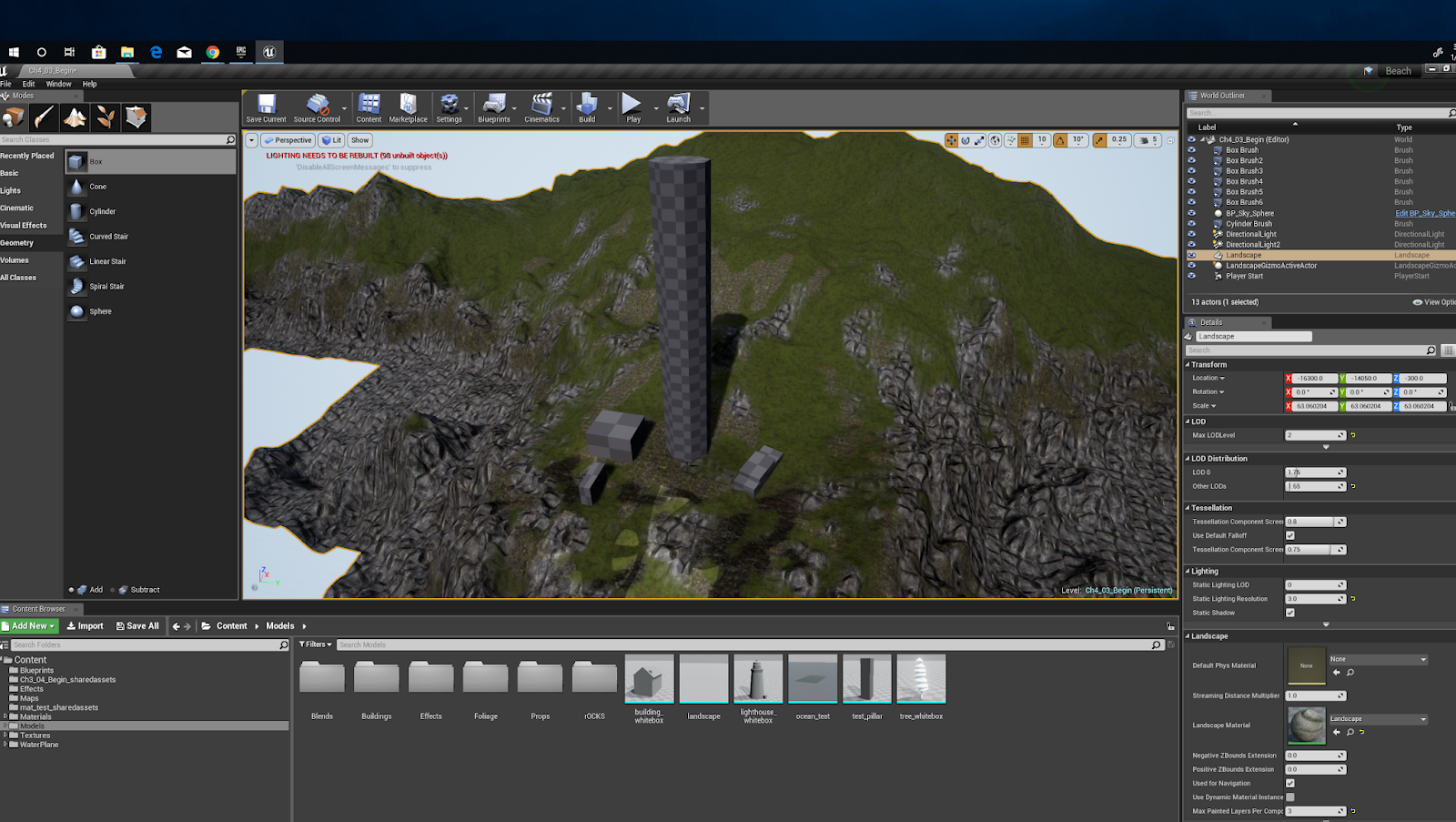
Task: Open Source Control from the toolbar
Action: click(x=317, y=107)
